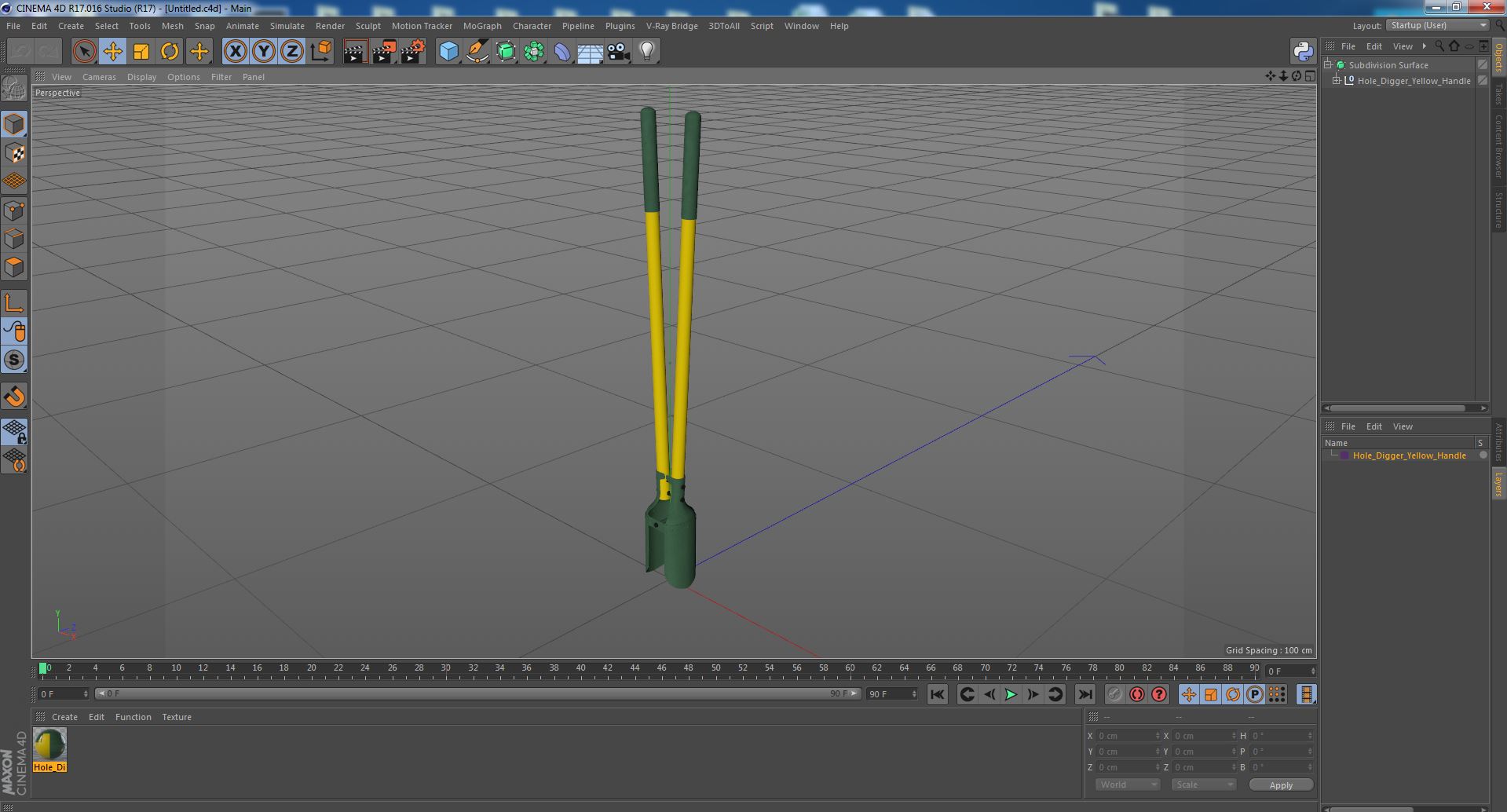Open the Layout dropdown Startup (User)
The height and width of the screenshot is (812, 1507).
(x=1438, y=25)
